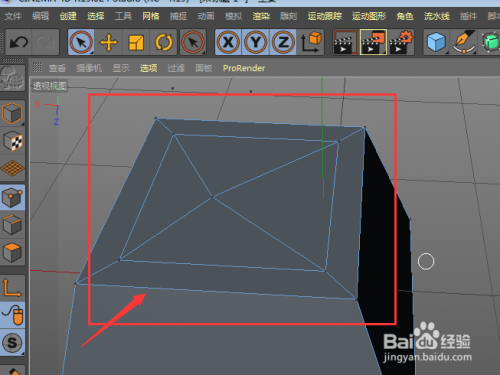Open viewport 面板 (Panel) menu
This screenshot has width=500, height=375.
[x=204, y=68]
